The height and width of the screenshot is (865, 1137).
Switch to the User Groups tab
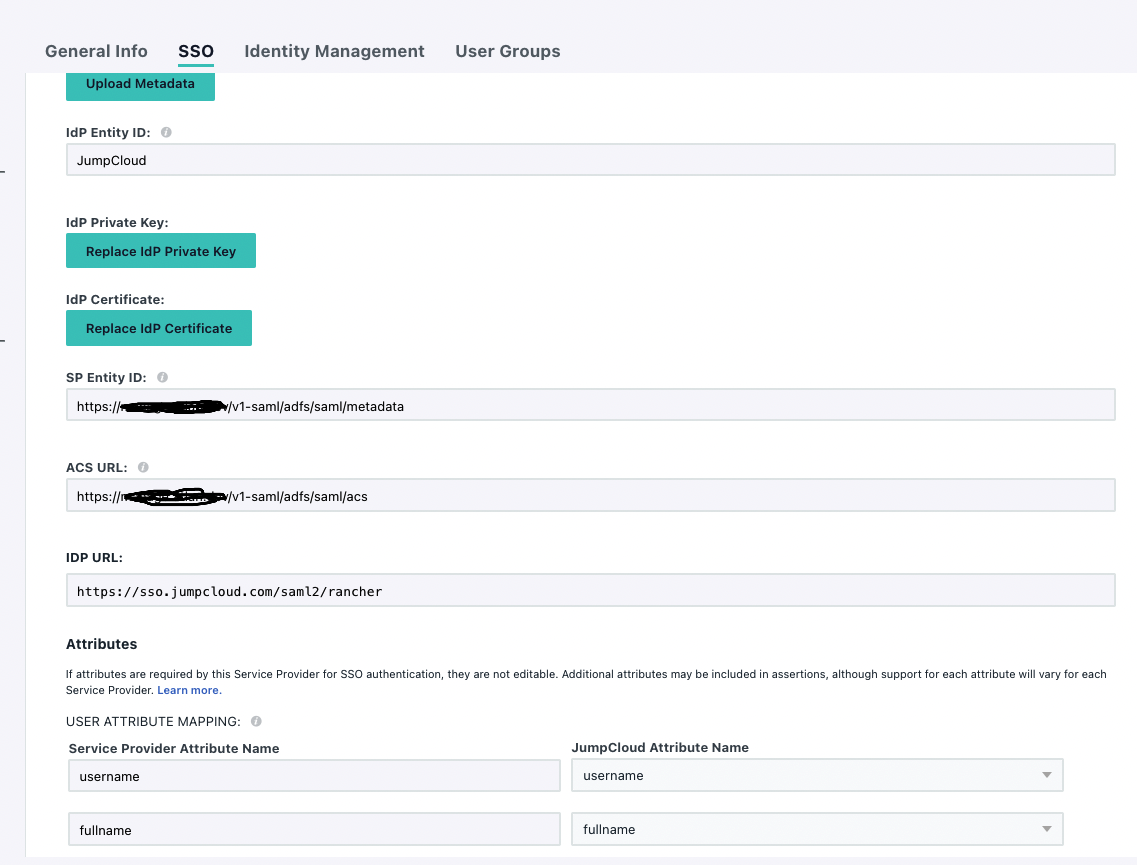(507, 51)
